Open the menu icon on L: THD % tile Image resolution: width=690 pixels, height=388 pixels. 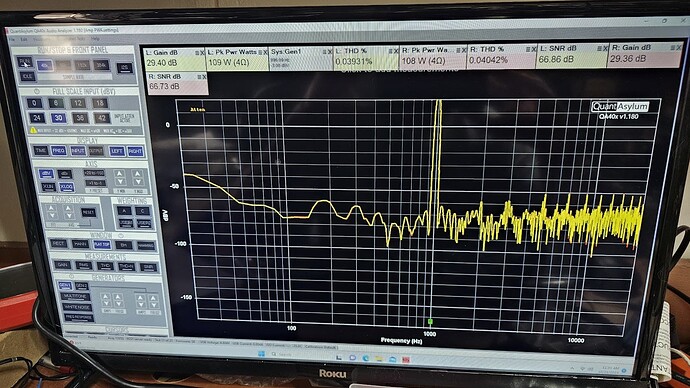[x=391, y=51]
